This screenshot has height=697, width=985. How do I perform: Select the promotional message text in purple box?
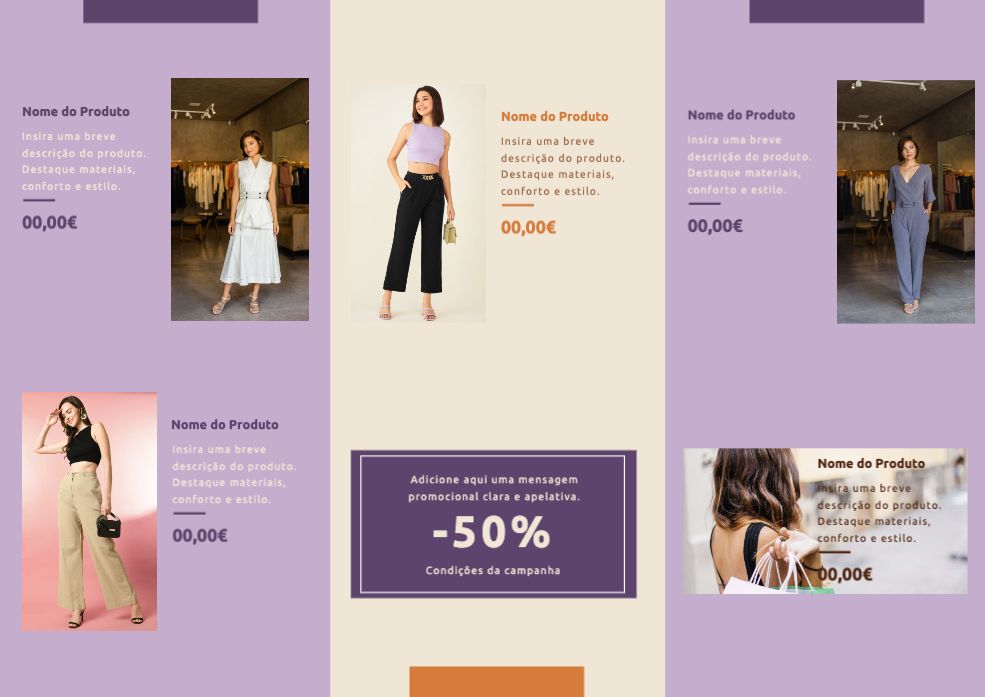click(x=494, y=488)
